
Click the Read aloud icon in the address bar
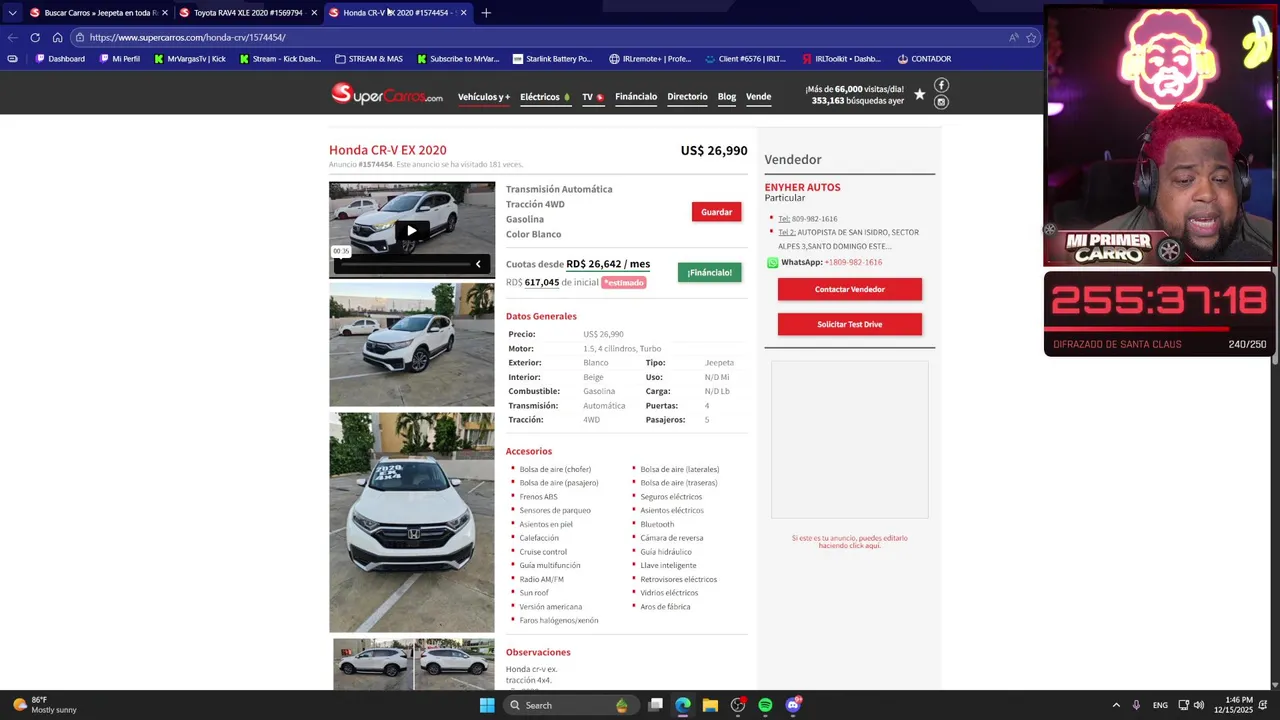tap(1013, 37)
